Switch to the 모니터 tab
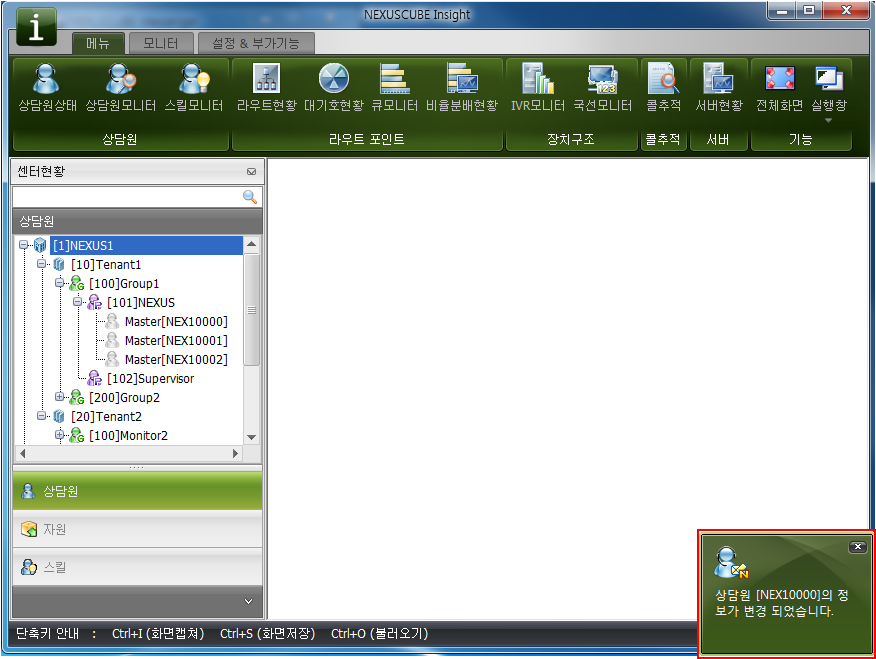 tap(161, 43)
